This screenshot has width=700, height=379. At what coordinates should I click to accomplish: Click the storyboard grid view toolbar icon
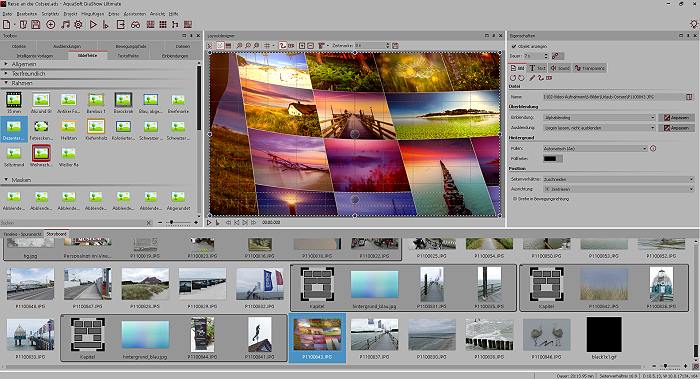point(163,25)
